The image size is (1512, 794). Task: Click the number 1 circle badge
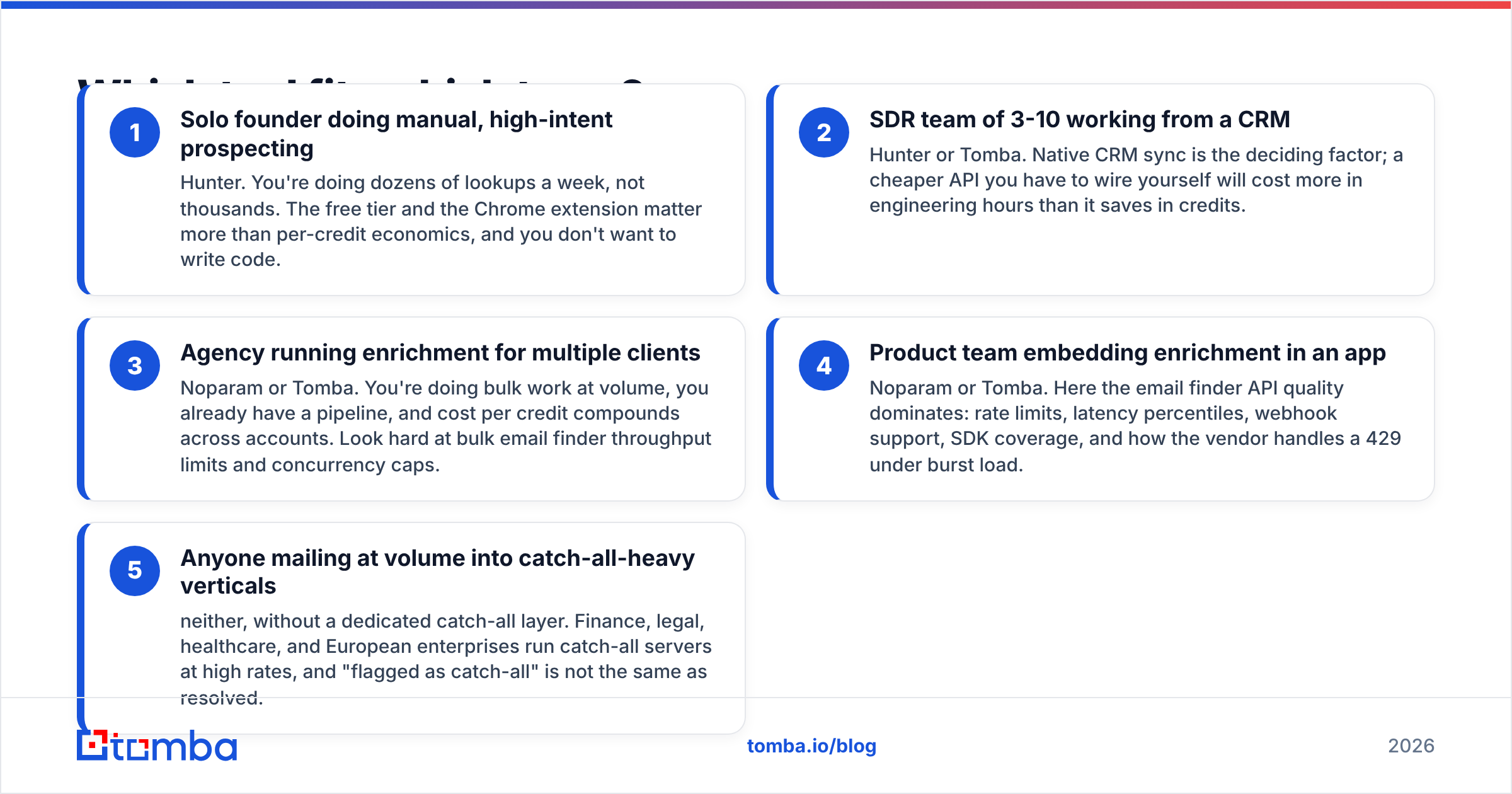(135, 132)
